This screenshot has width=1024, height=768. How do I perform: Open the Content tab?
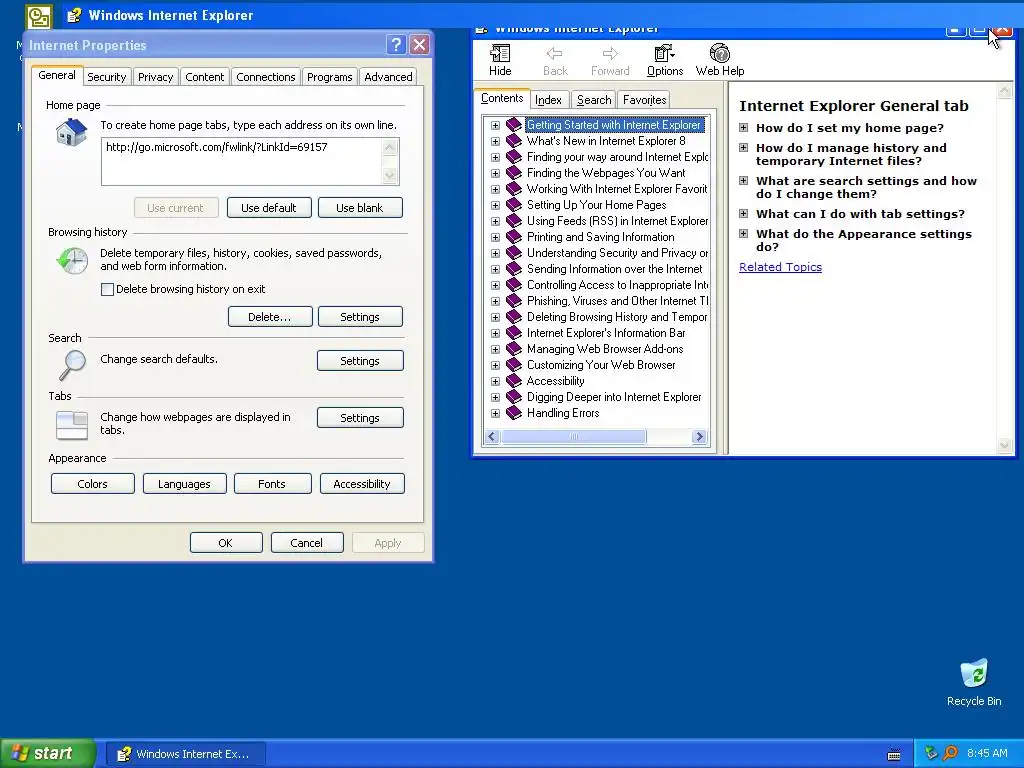(204, 76)
